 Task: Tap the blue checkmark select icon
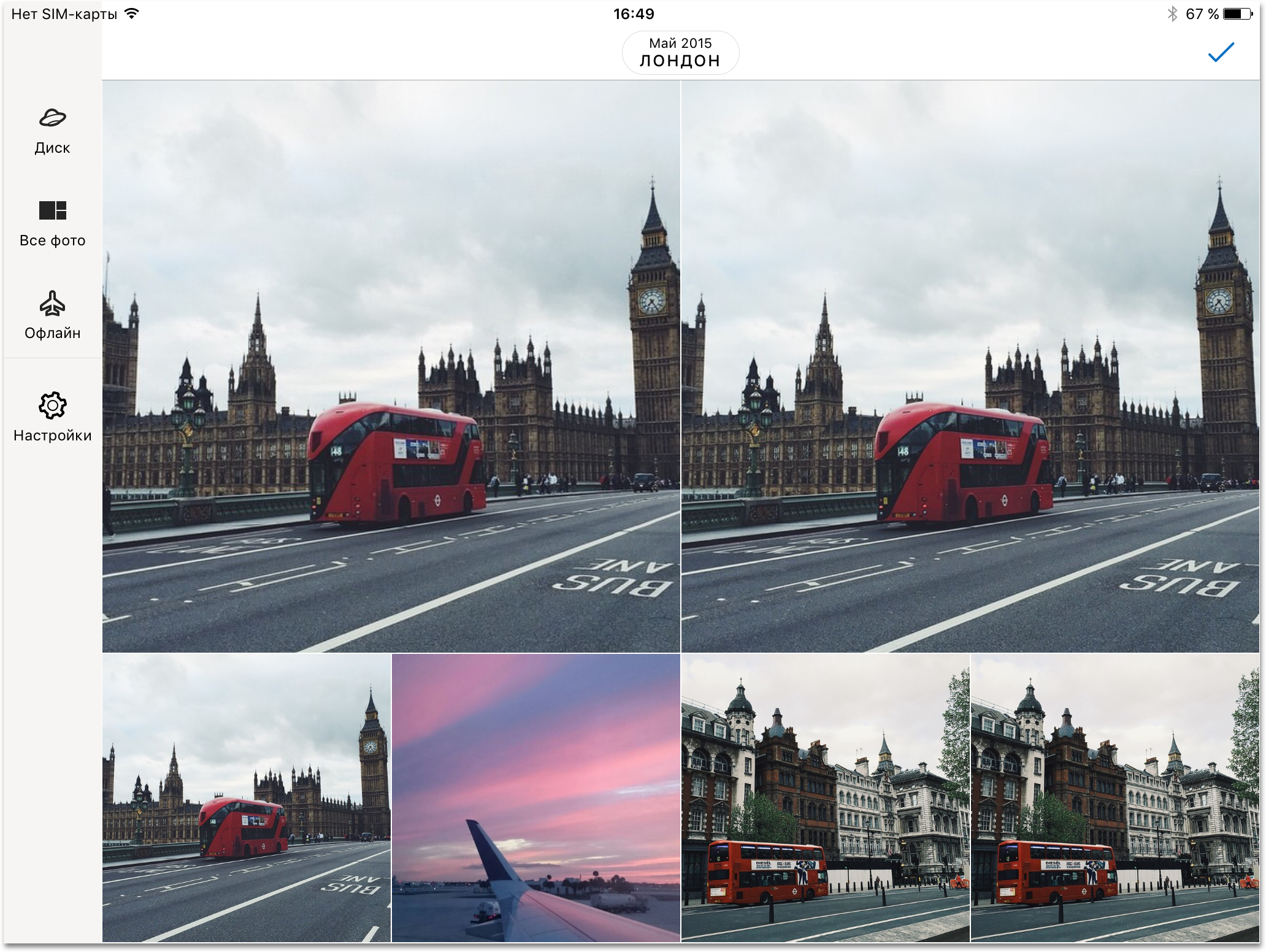(x=1221, y=52)
